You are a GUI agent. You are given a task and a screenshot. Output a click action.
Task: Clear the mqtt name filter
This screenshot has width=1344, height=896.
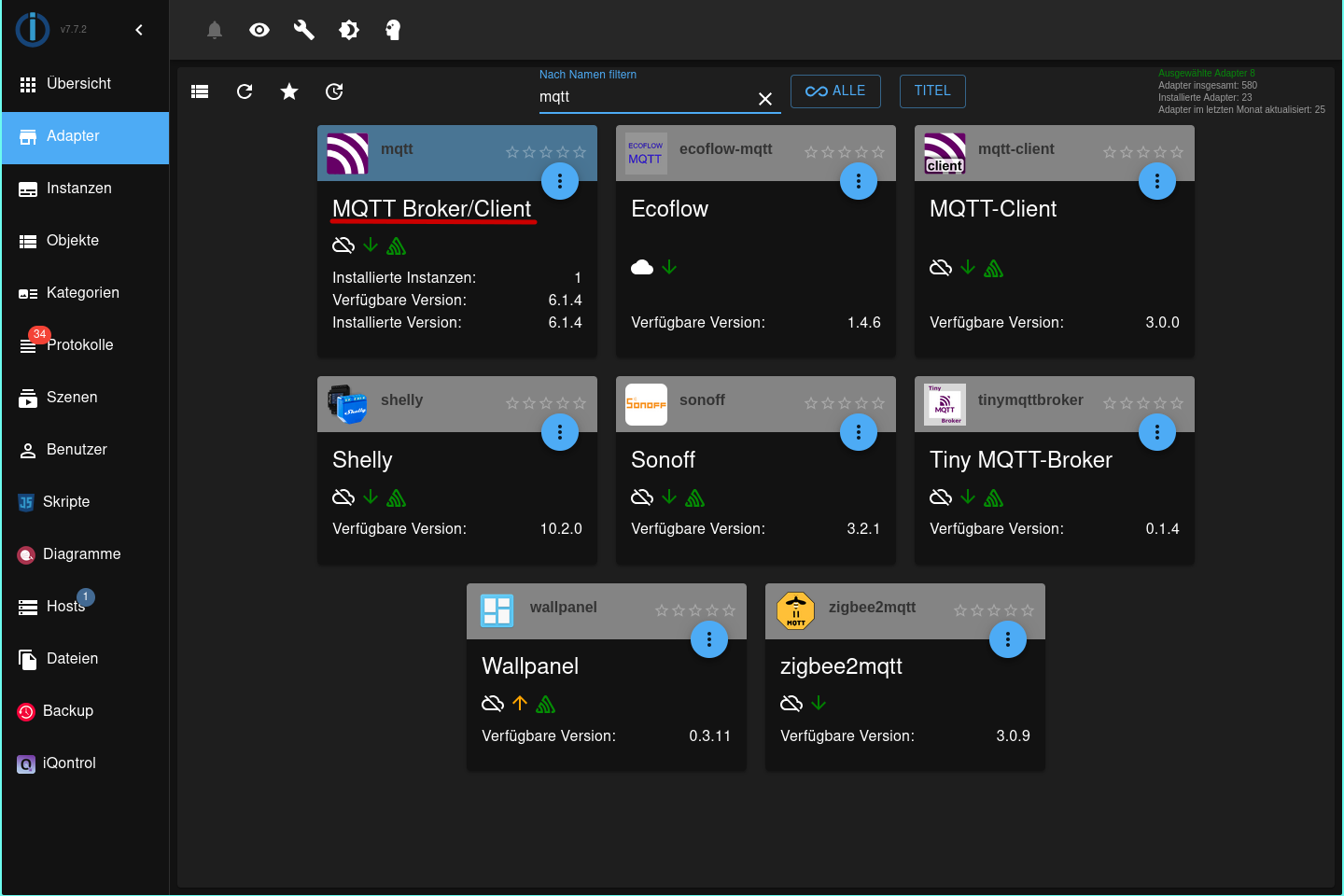[765, 98]
